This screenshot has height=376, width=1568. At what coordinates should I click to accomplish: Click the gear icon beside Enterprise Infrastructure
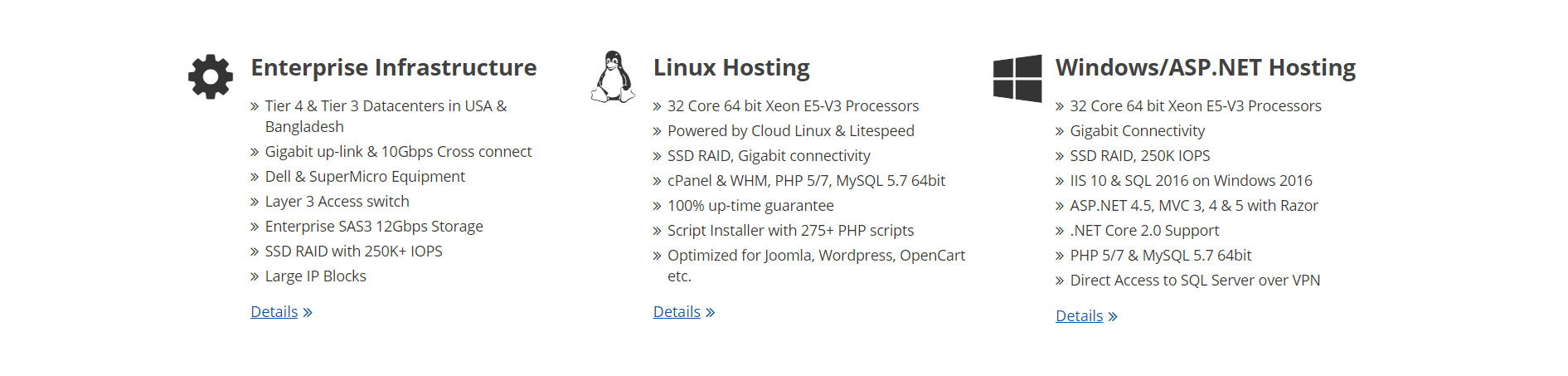point(211,76)
